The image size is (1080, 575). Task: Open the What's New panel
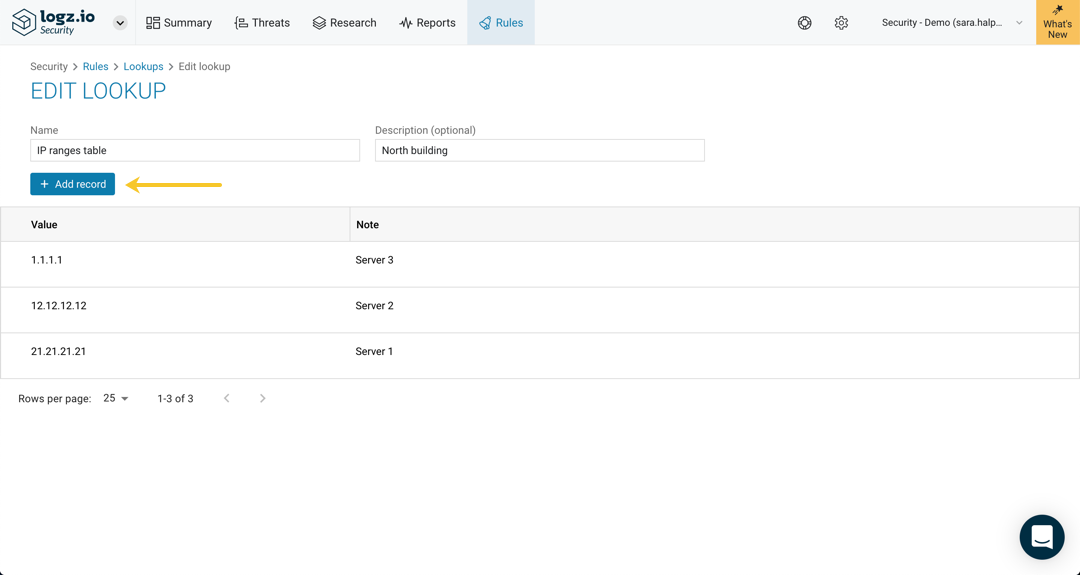[x=1057, y=22]
